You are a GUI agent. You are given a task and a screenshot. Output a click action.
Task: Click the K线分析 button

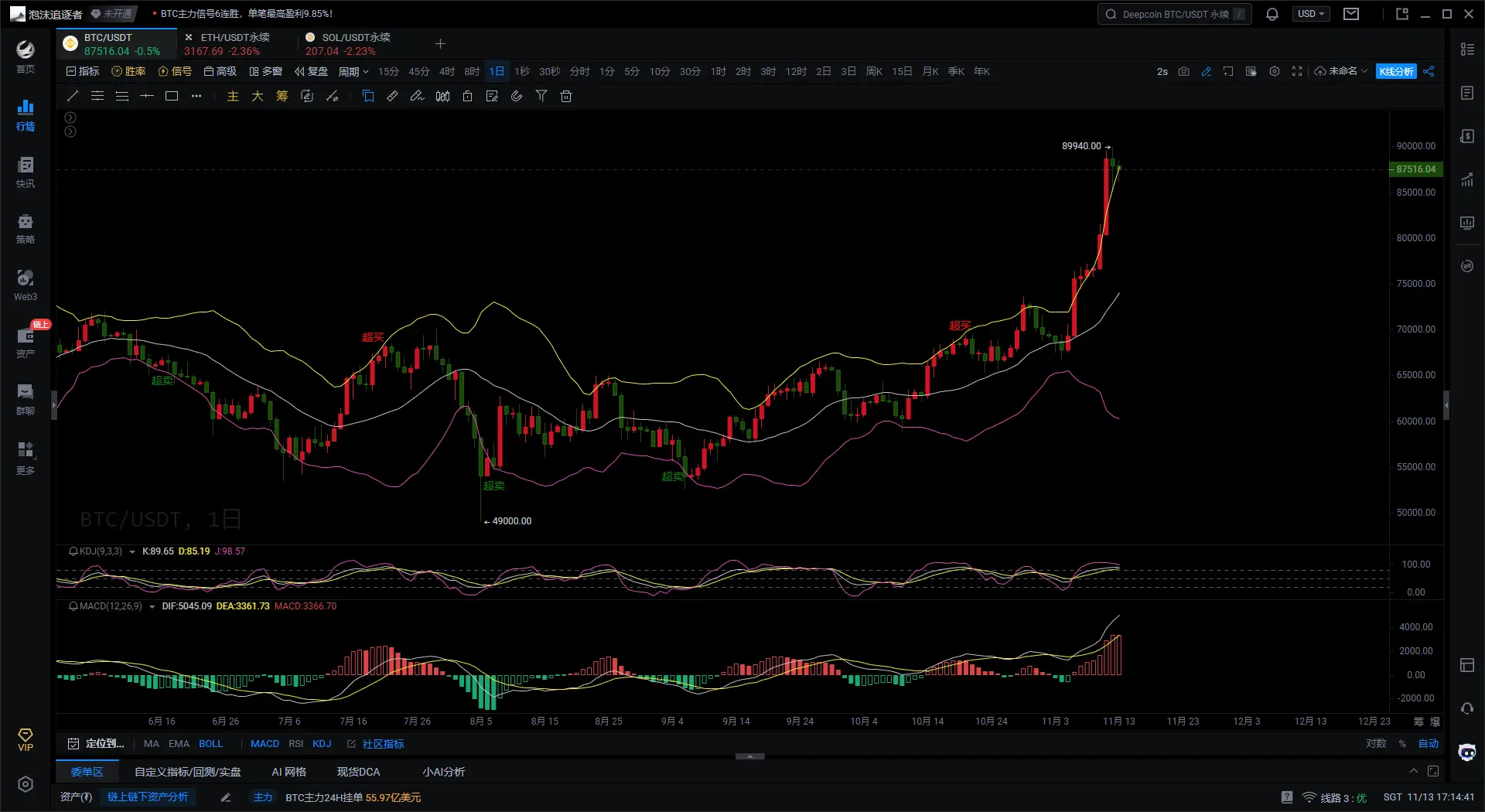(x=1396, y=71)
